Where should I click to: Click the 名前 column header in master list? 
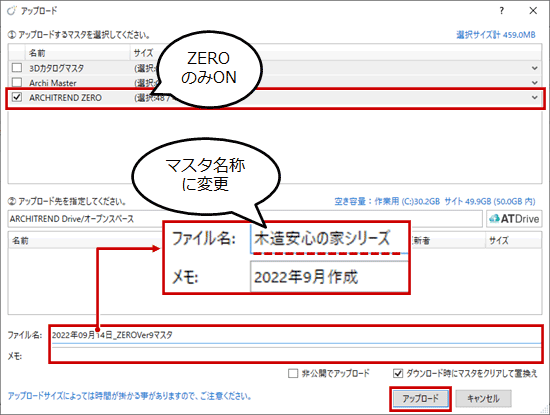coord(78,53)
